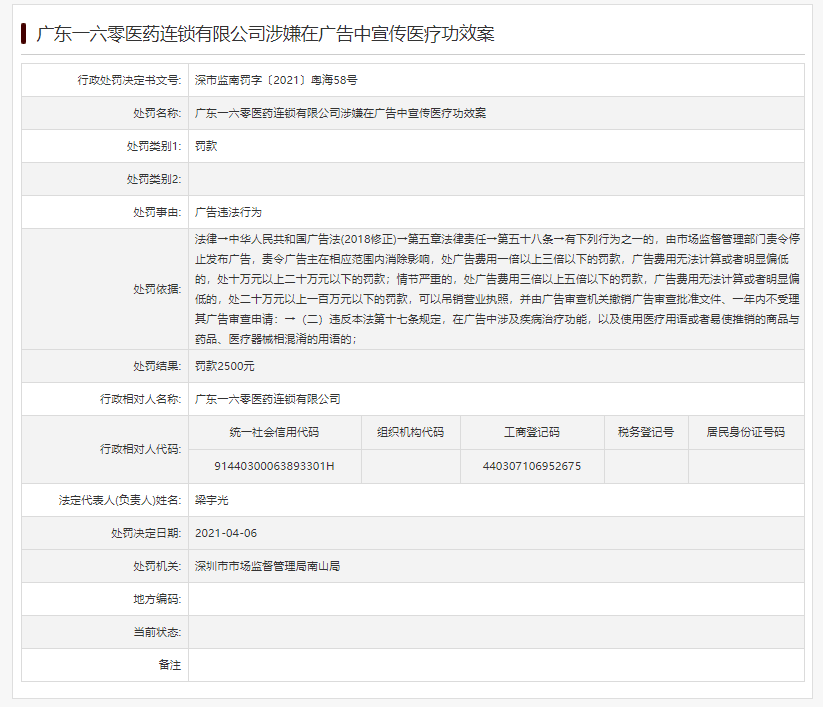The image size is (823, 707).
Task: Select the 处罚名称 value cell text
Action: point(340,113)
